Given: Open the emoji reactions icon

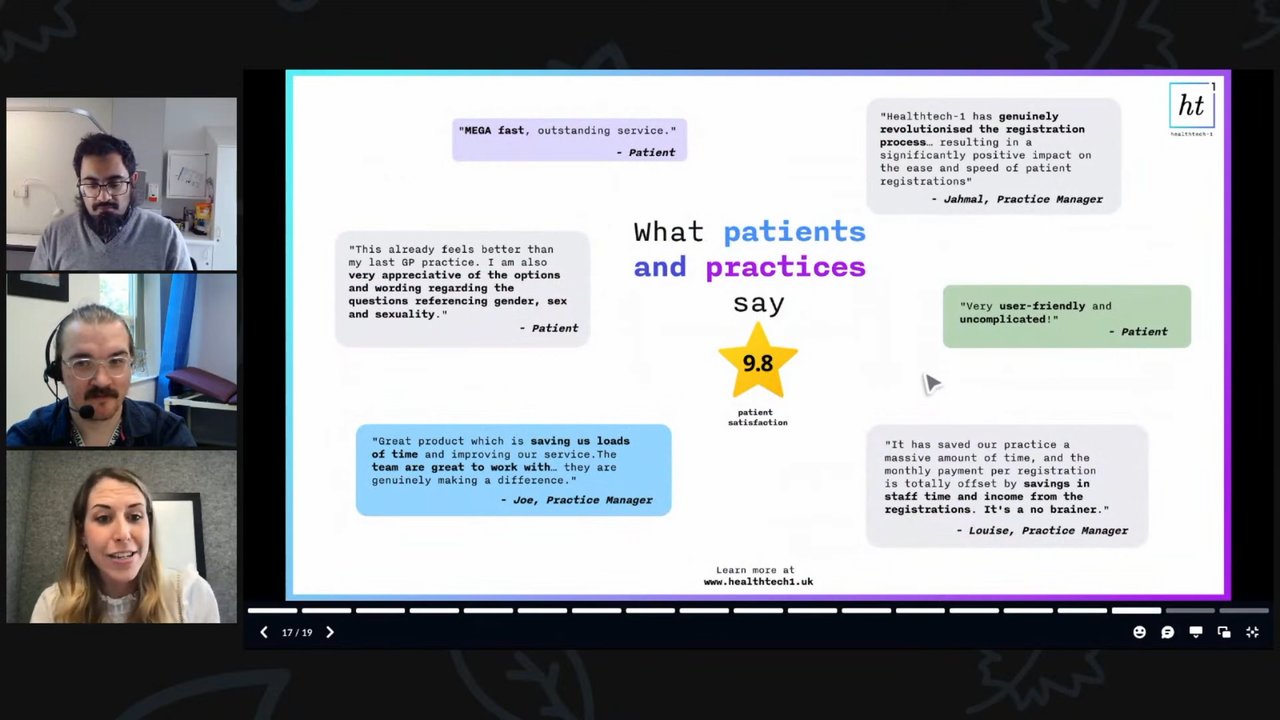Looking at the screenshot, I should (1139, 632).
